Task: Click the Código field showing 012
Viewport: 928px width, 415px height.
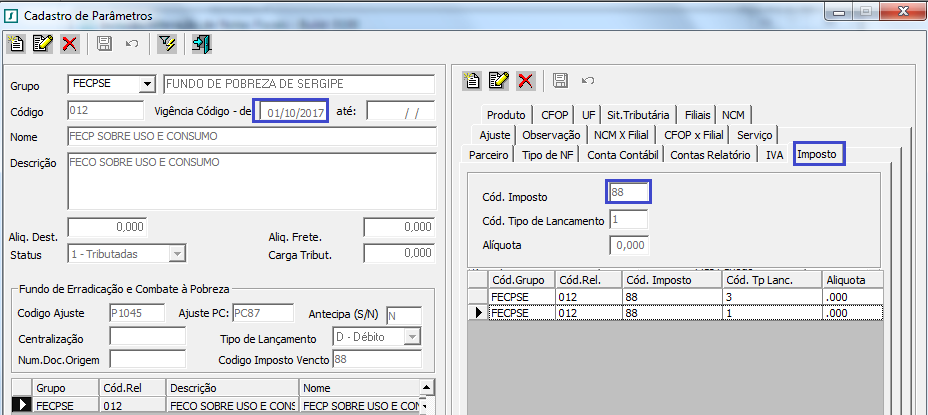Action: point(105,110)
